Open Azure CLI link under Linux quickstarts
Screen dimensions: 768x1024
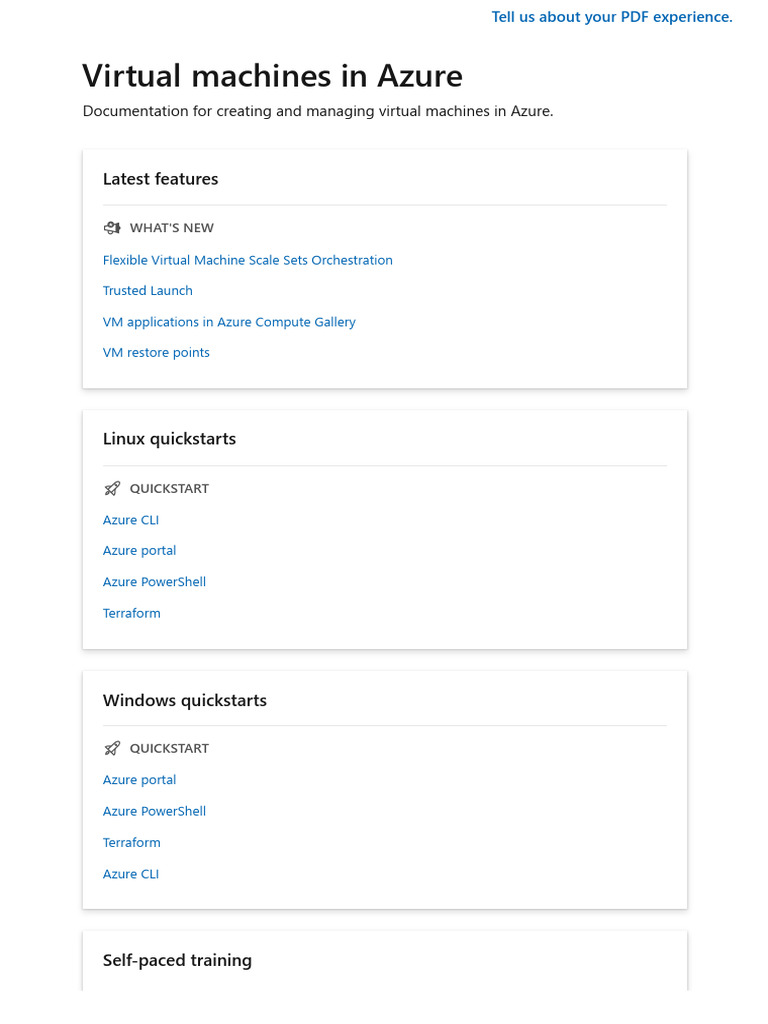pyautogui.click(x=131, y=520)
